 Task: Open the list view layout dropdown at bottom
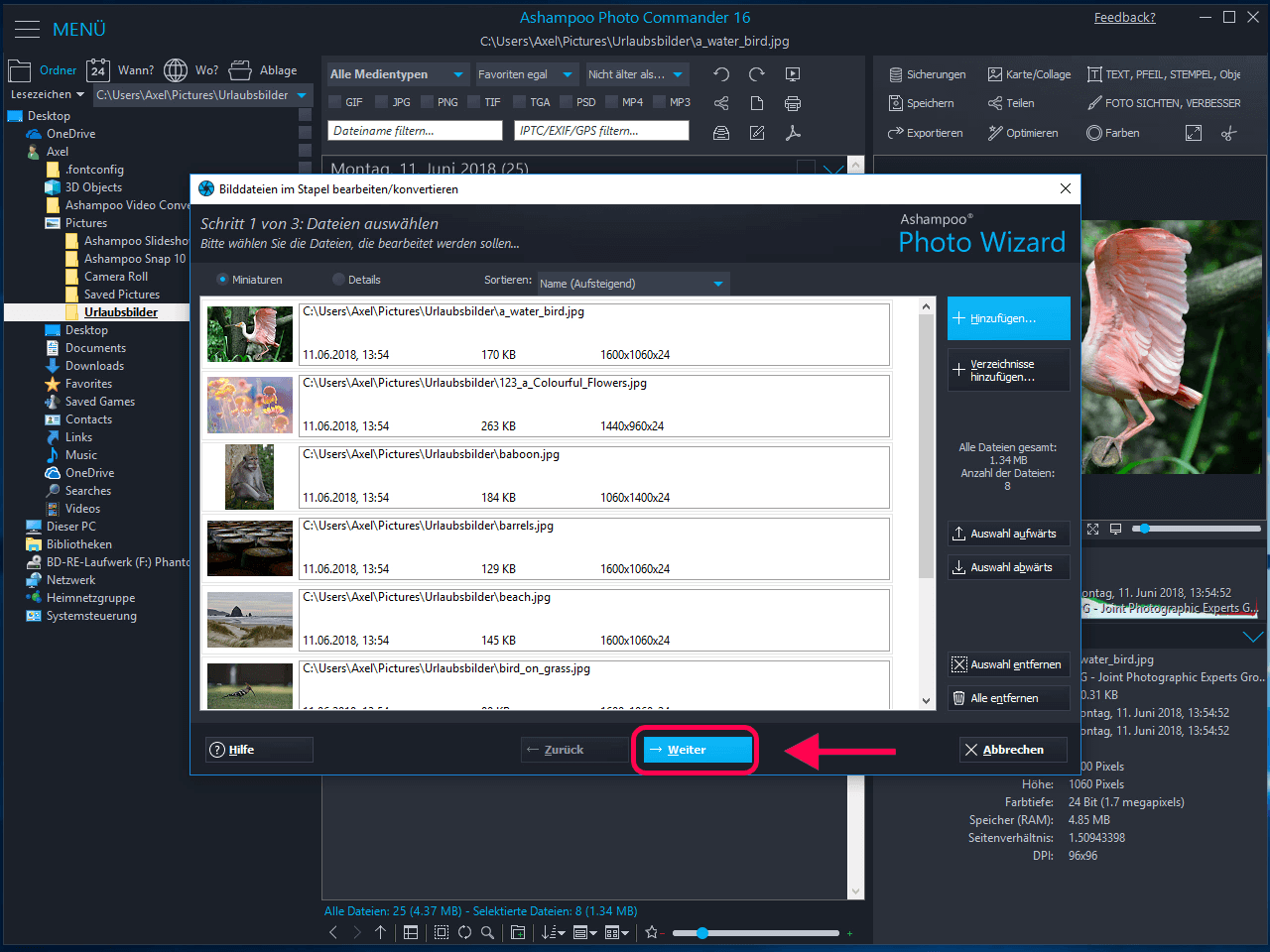585,932
